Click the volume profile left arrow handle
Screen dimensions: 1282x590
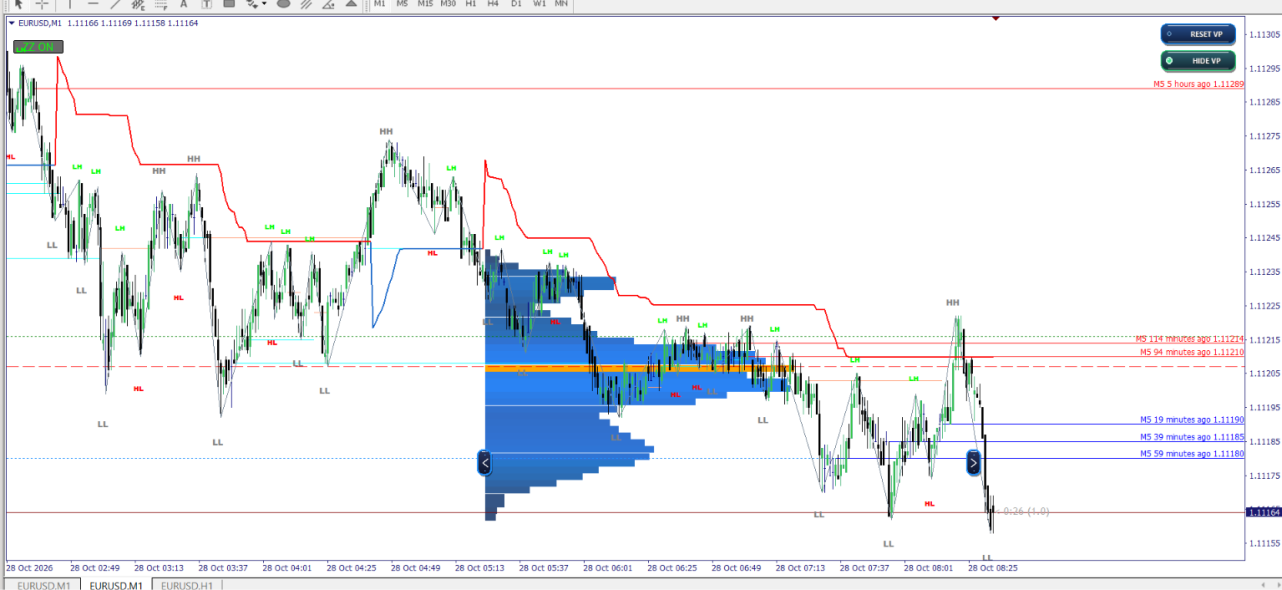tap(485, 463)
